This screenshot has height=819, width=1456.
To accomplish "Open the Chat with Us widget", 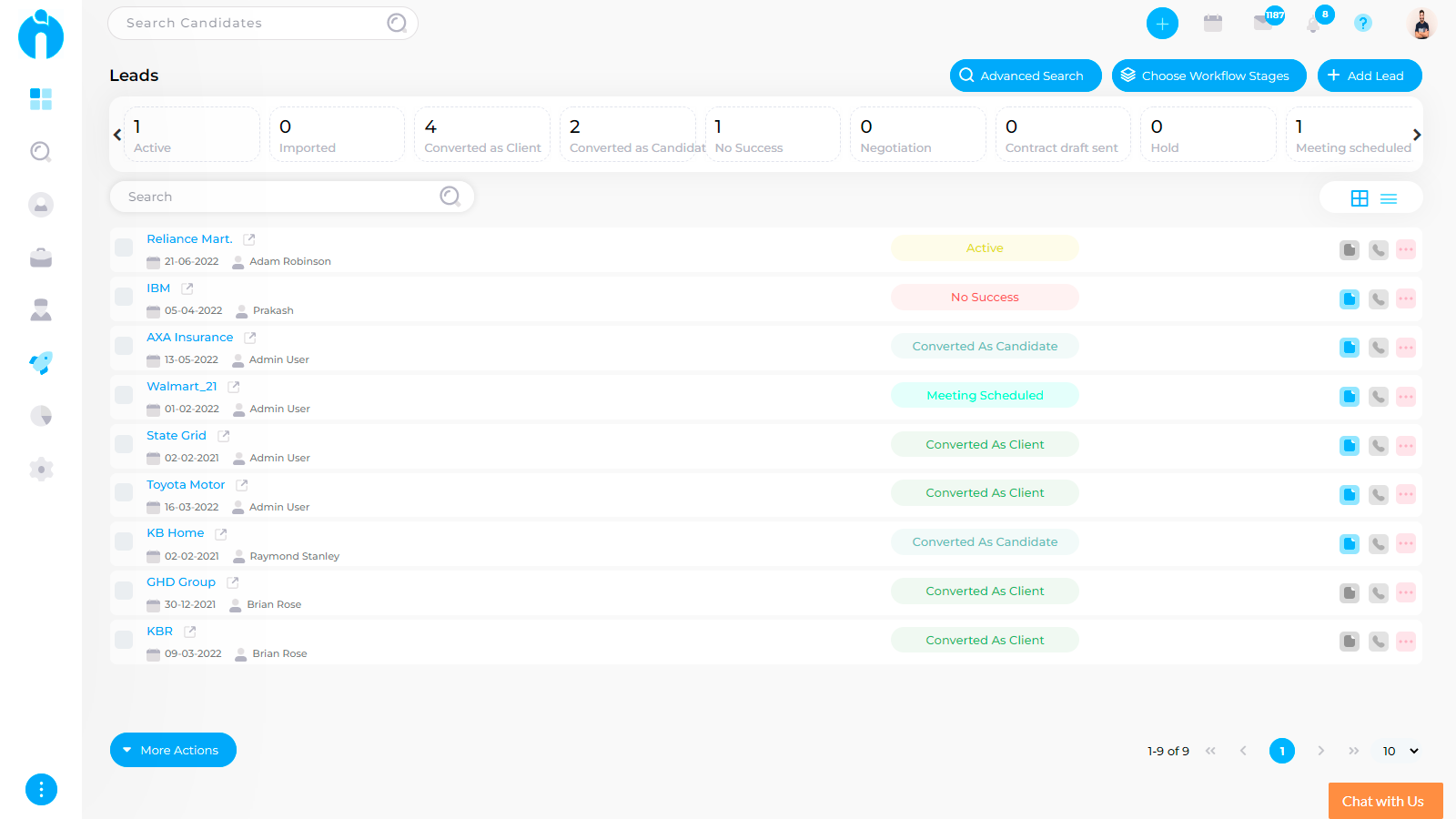I will pos(1385,801).
